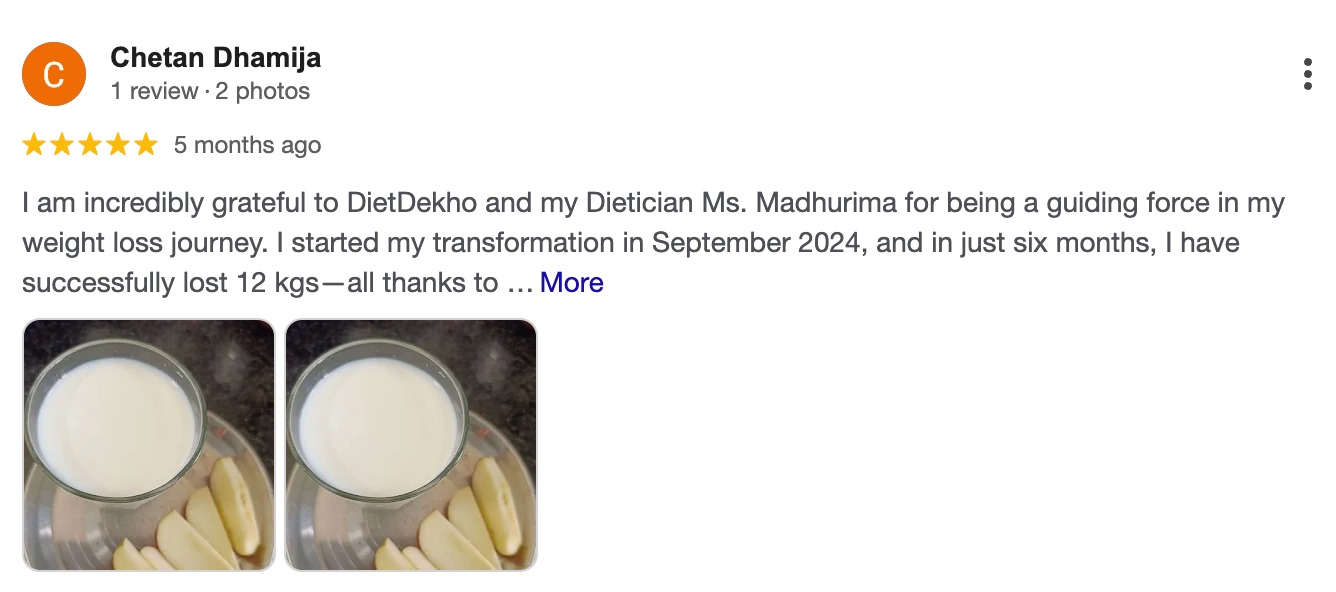Image resolution: width=1336 pixels, height=592 pixels.
Task: Expand full review with More link
Action: pyautogui.click(x=571, y=283)
